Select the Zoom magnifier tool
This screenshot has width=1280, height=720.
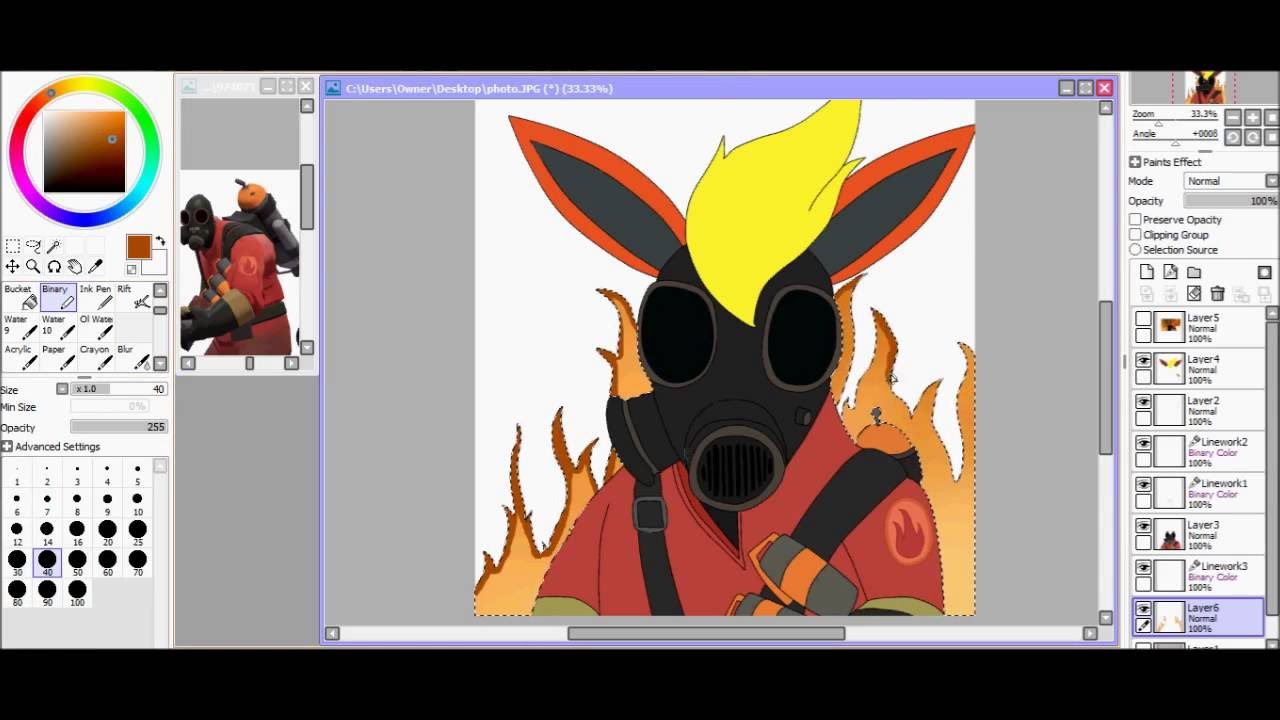click(x=33, y=267)
